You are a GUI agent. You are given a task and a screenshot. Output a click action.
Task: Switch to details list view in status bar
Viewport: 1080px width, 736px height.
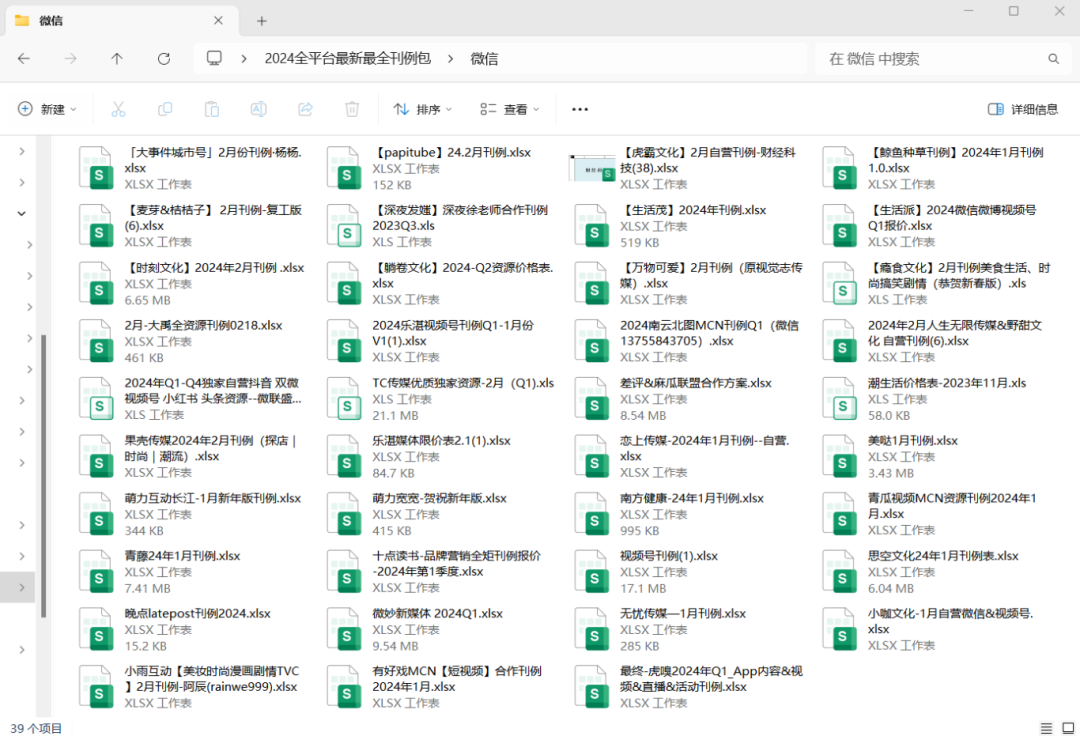tap(1046, 728)
